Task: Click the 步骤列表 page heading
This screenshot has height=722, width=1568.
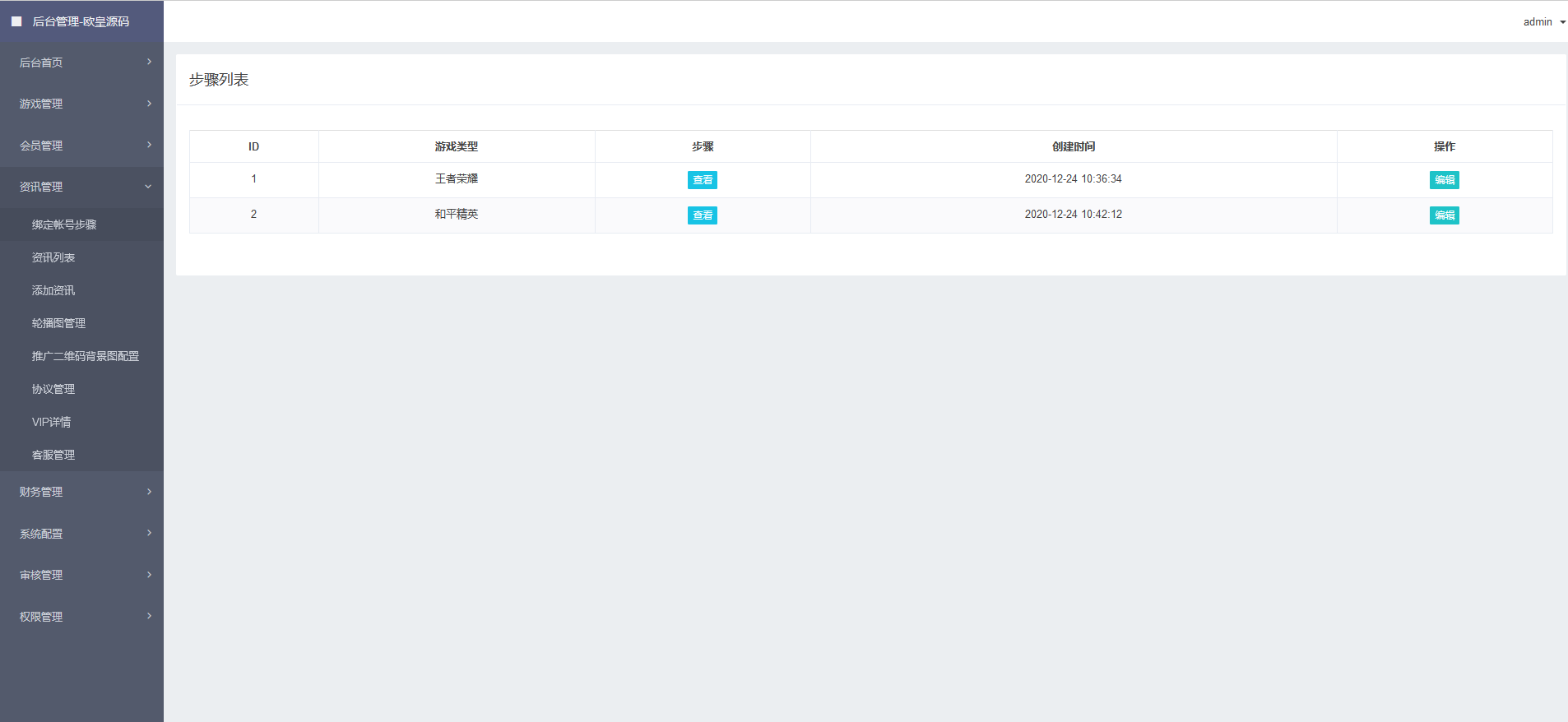Action: point(219,80)
